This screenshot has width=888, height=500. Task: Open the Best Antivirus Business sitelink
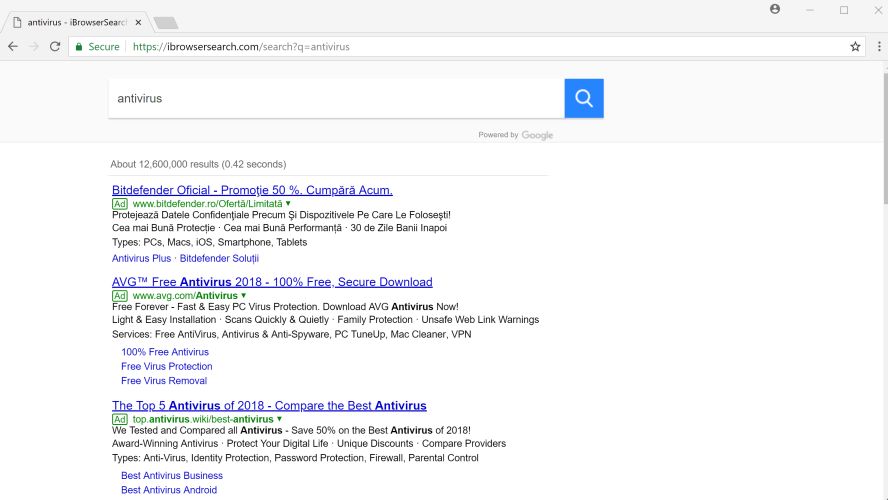click(x=172, y=476)
